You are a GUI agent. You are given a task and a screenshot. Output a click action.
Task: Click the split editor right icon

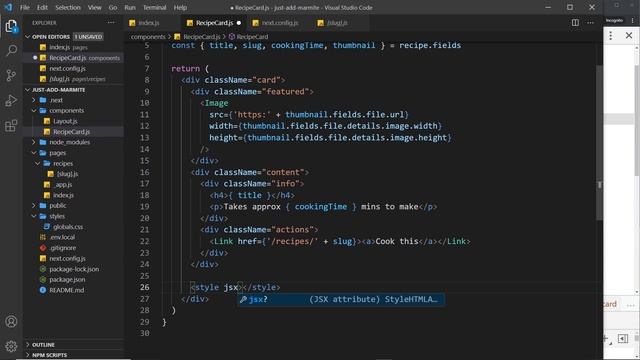(x=575, y=23)
